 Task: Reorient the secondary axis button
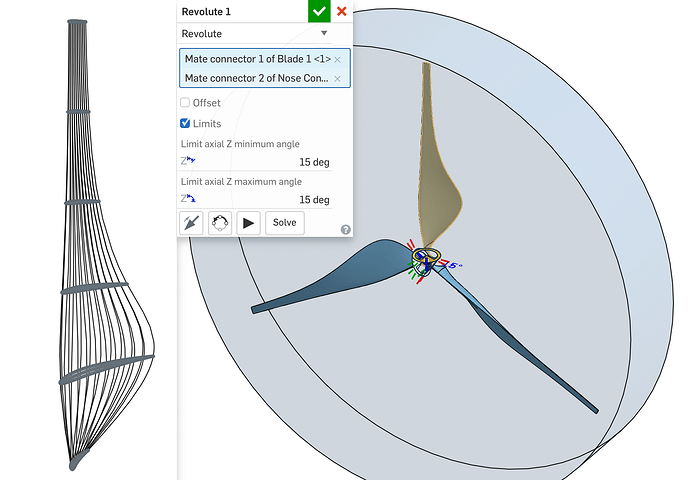point(220,223)
